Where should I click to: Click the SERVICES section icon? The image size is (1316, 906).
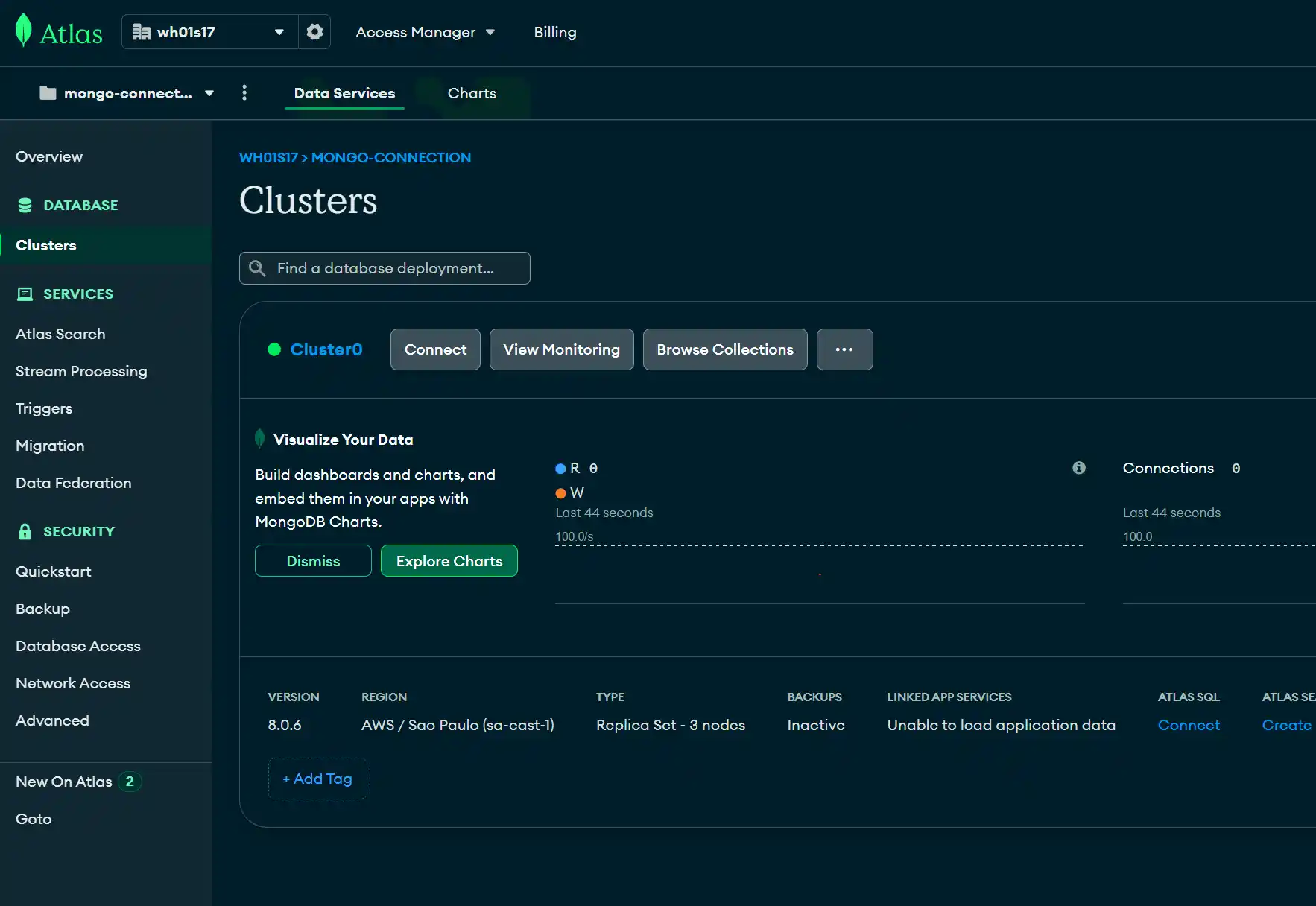click(25, 294)
